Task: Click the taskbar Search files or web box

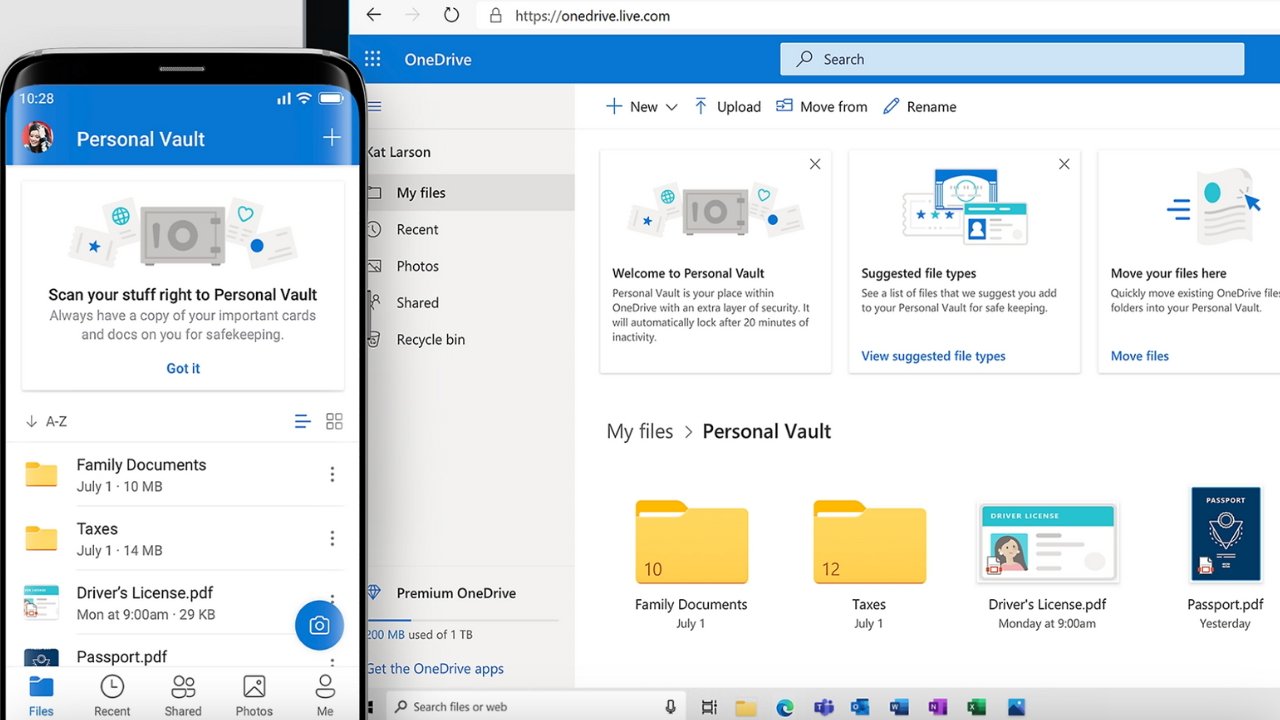Action: coord(536,707)
